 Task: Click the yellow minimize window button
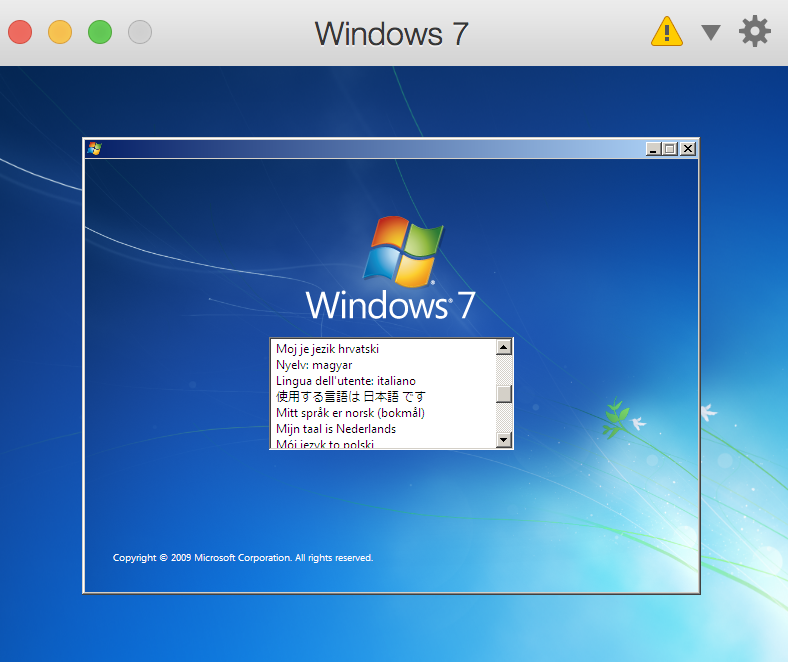pyautogui.click(x=60, y=32)
